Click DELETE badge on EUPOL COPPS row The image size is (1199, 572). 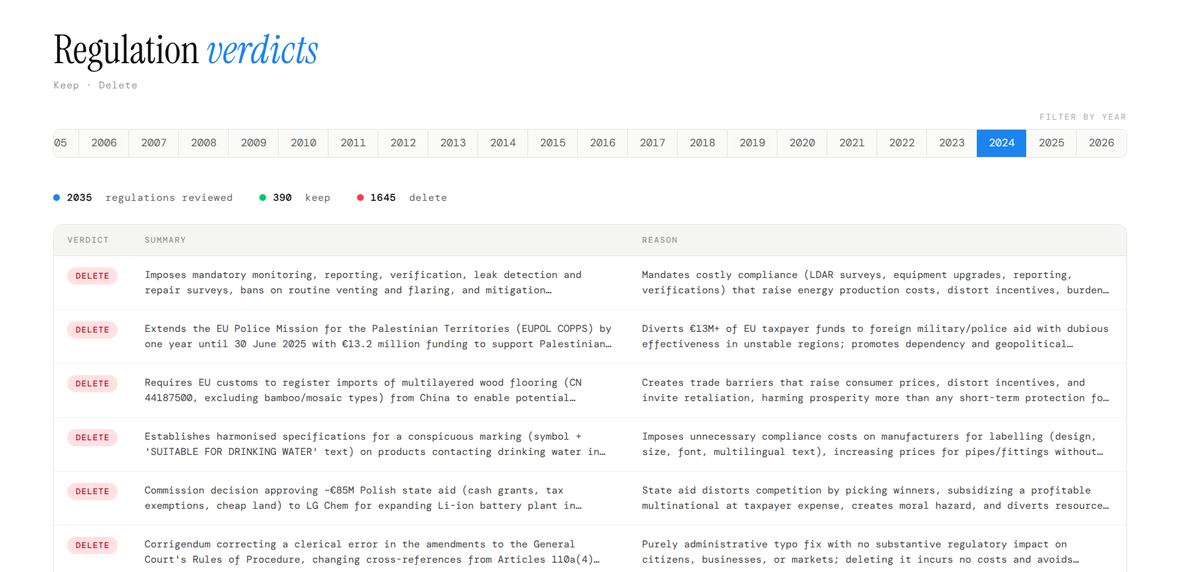tap(93, 330)
